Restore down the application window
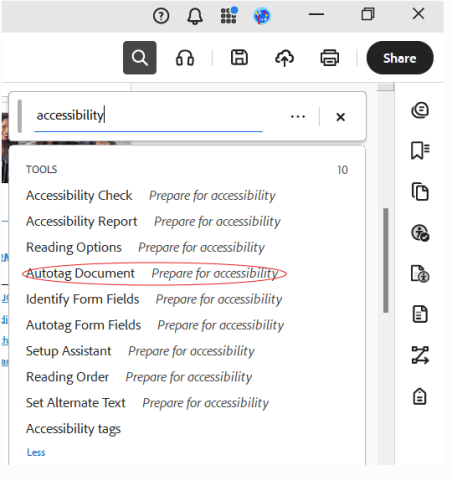 (368, 14)
